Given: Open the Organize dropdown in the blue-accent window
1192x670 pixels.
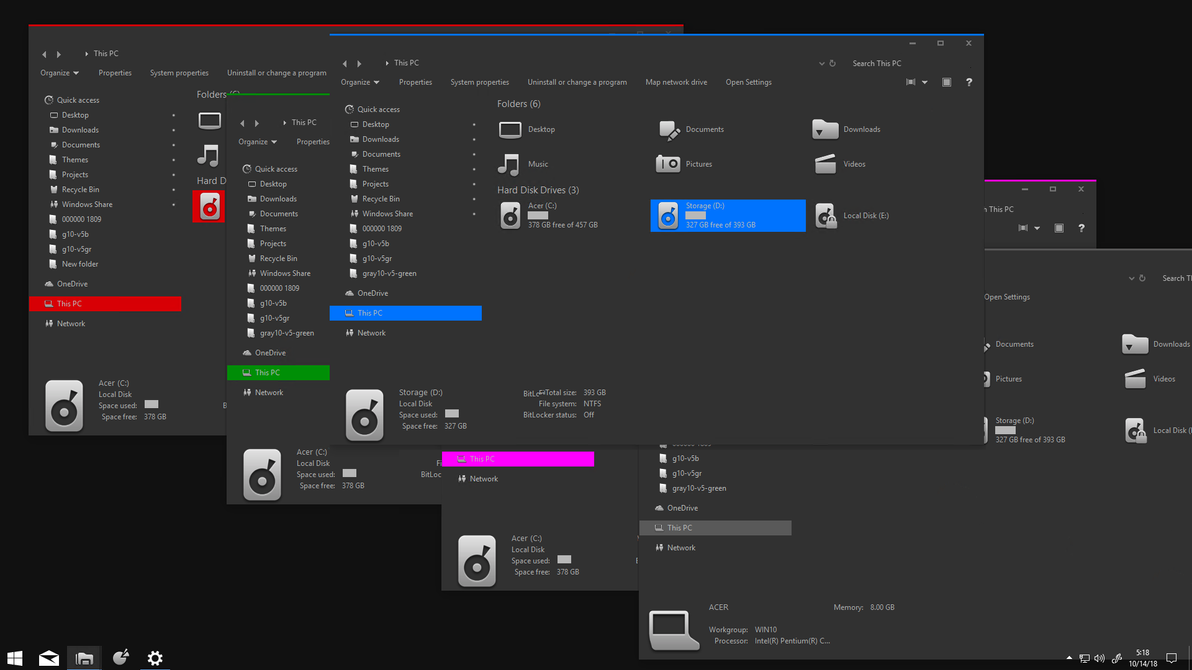Looking at the screenshot, I should [360, 82].
